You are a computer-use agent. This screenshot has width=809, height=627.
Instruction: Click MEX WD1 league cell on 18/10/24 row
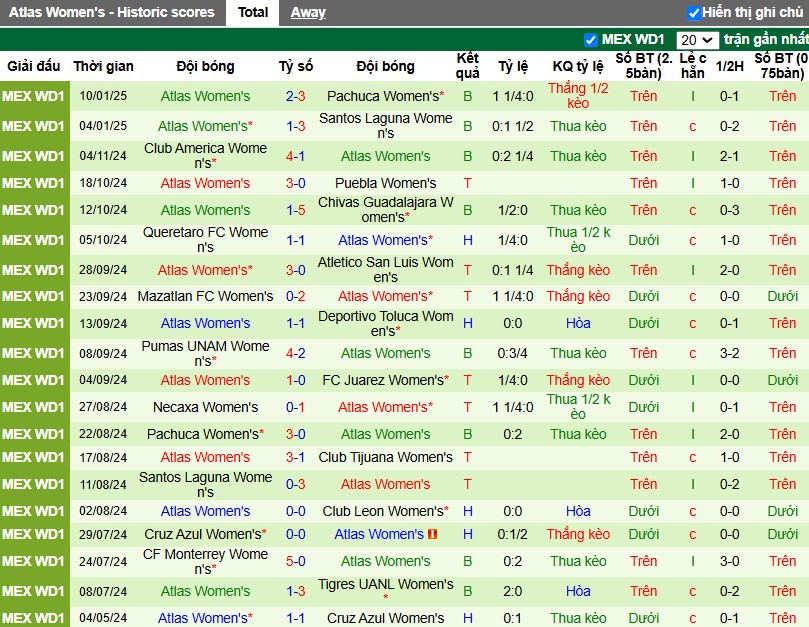click(34, 183)
